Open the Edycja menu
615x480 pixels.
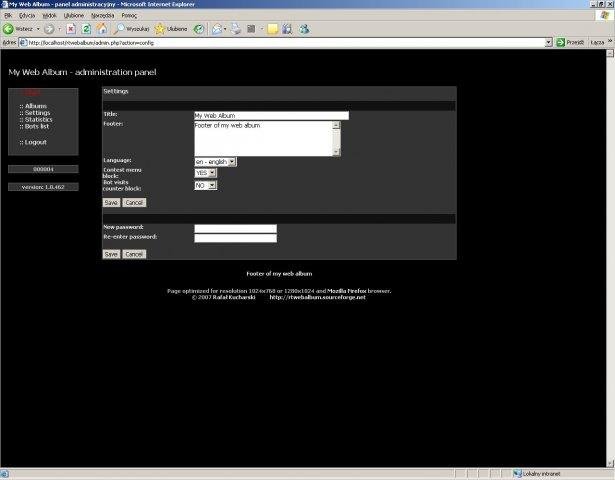27,15
